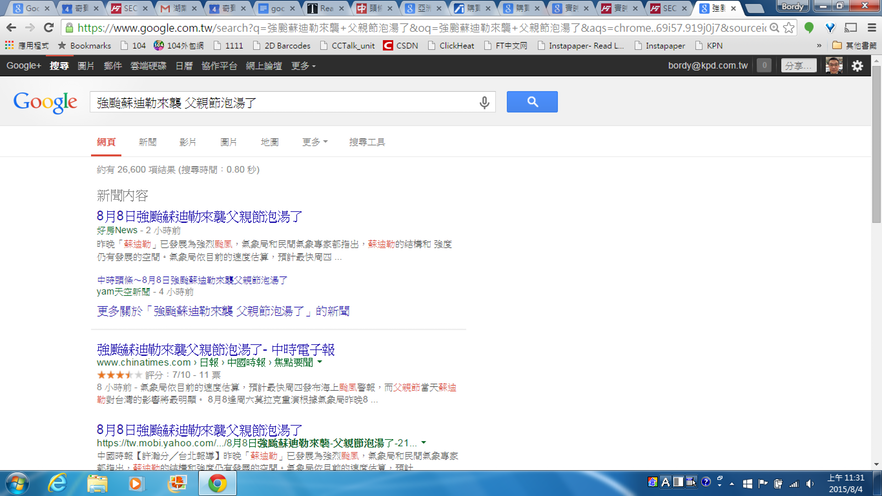Click the Chrome taskbar icon

click(x=217, y=484)
